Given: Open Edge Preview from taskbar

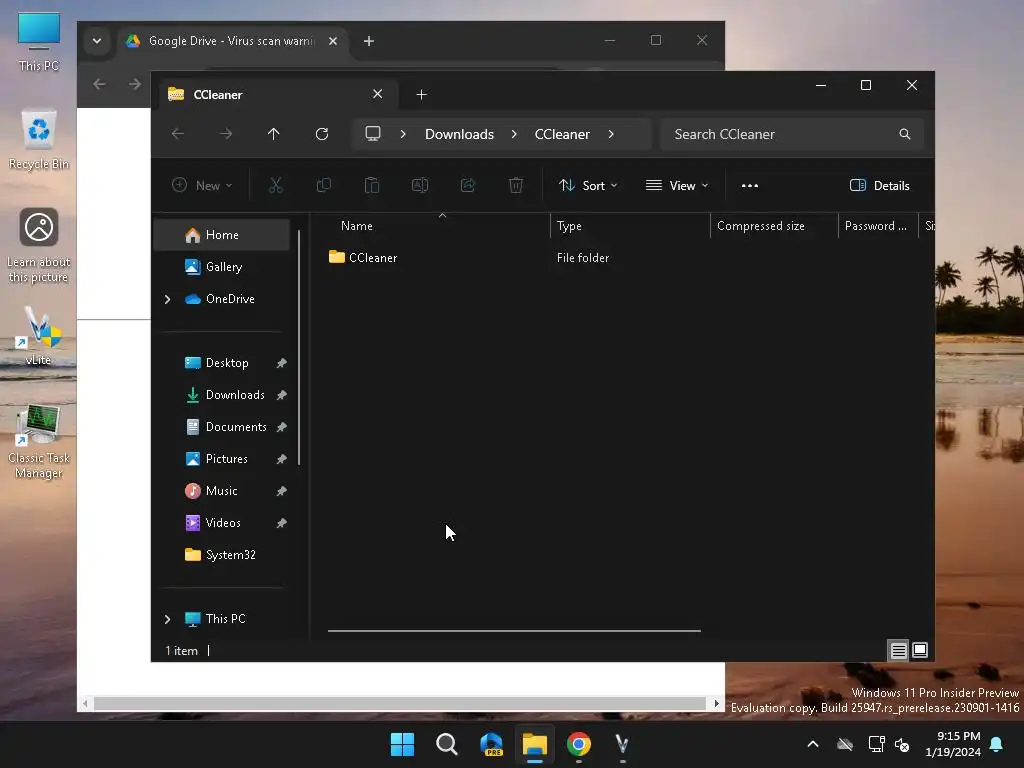Looking at the screenshot, I should (x=491, y=744).
